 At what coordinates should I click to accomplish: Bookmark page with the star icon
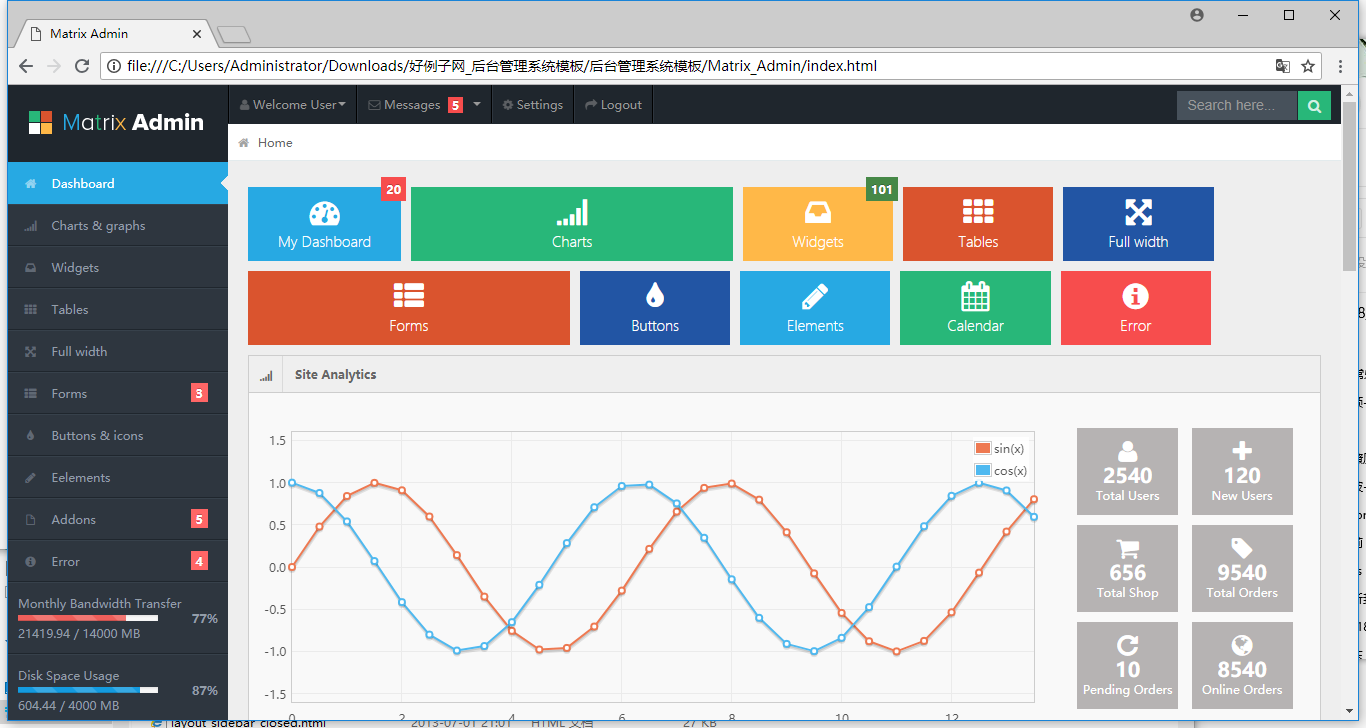click(x=1308, y=66)
